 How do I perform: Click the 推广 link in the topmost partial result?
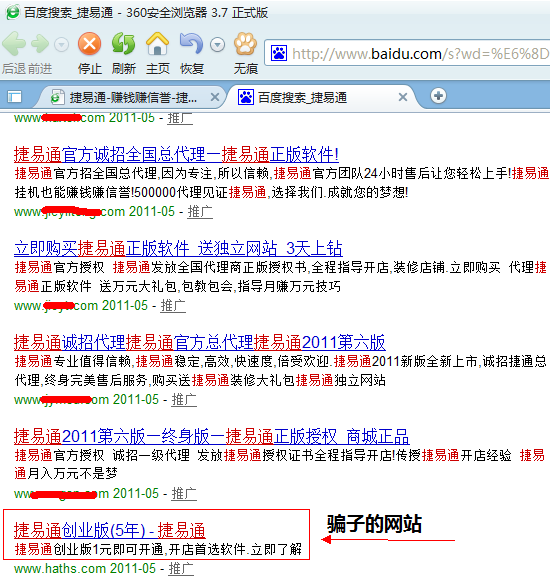(x=180, y=118)
